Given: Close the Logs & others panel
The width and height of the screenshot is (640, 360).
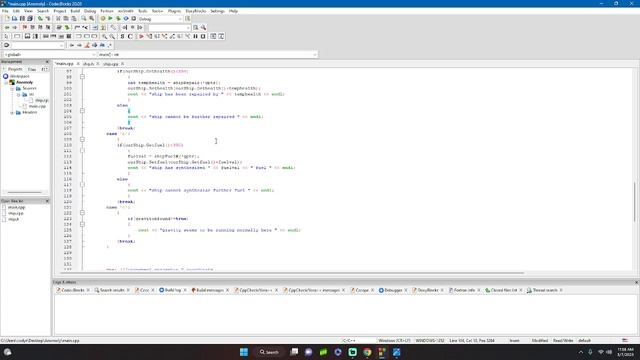Looking at the screenshot, I should pos(636,282).
